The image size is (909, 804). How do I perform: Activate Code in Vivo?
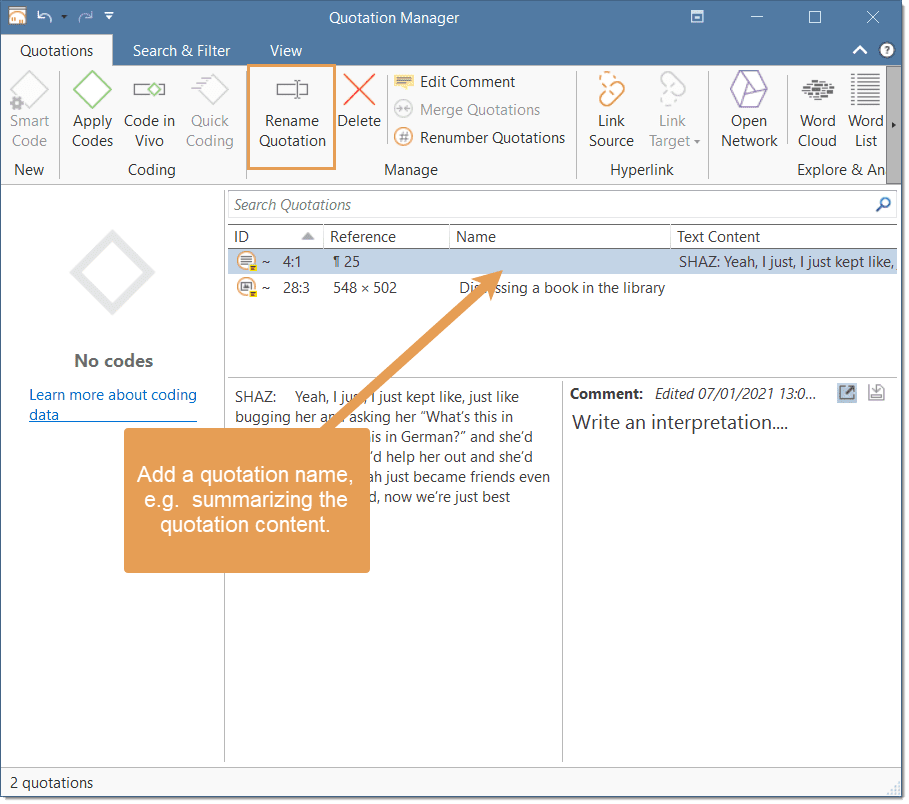[x=149, y=108]
